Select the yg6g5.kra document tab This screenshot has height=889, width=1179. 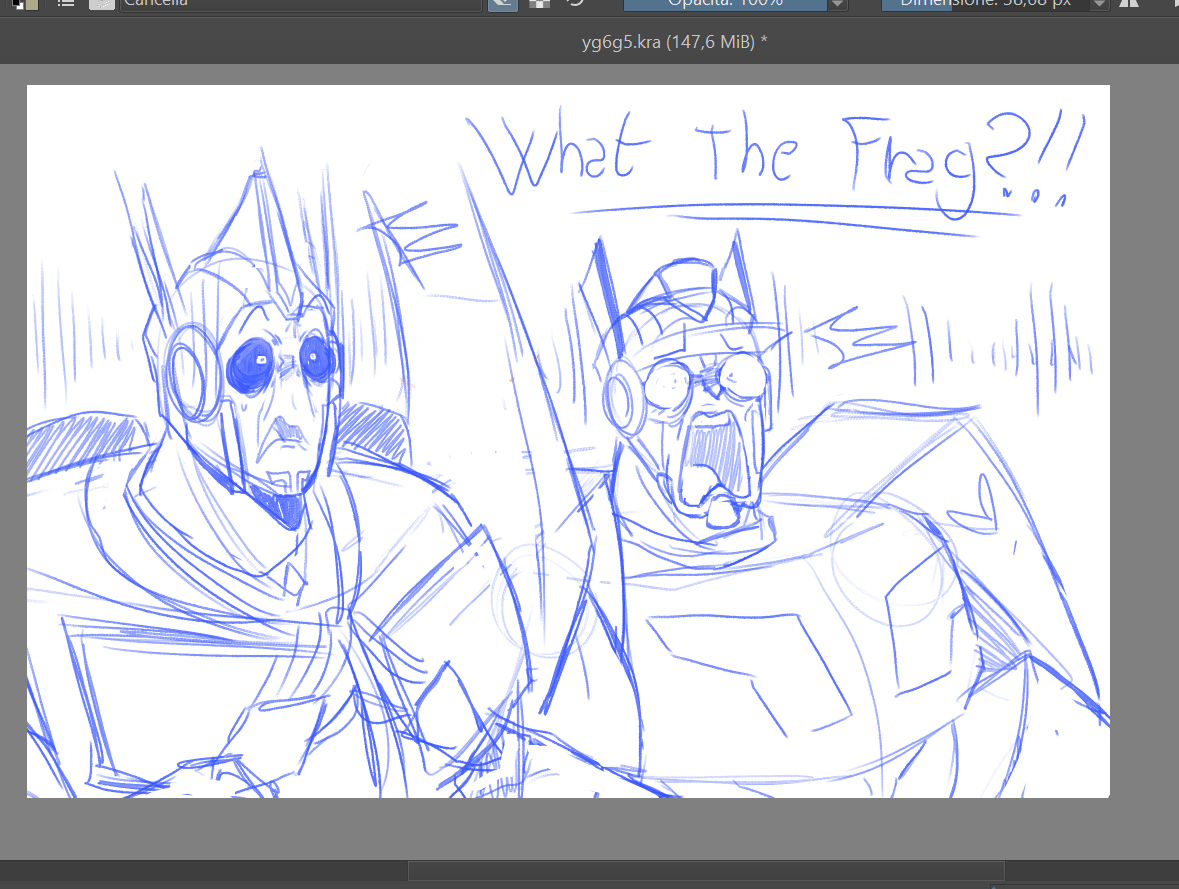point(674,43)
